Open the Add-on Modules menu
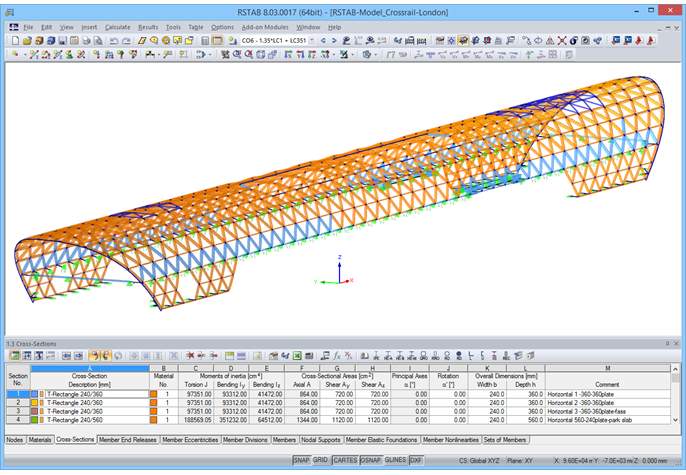Screen dimensions: 686x475 265,27
